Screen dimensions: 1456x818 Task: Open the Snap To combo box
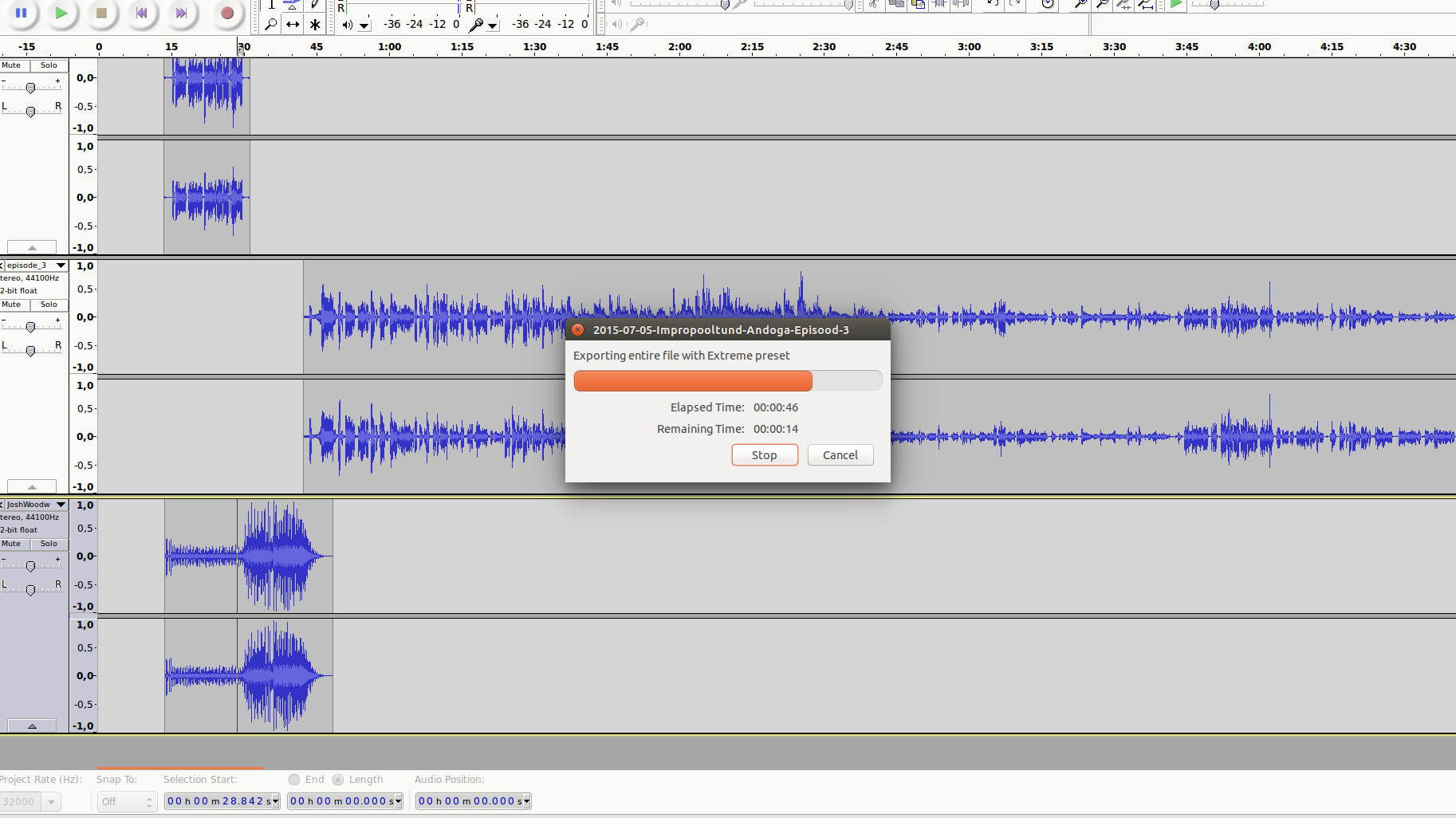[127, 801]
